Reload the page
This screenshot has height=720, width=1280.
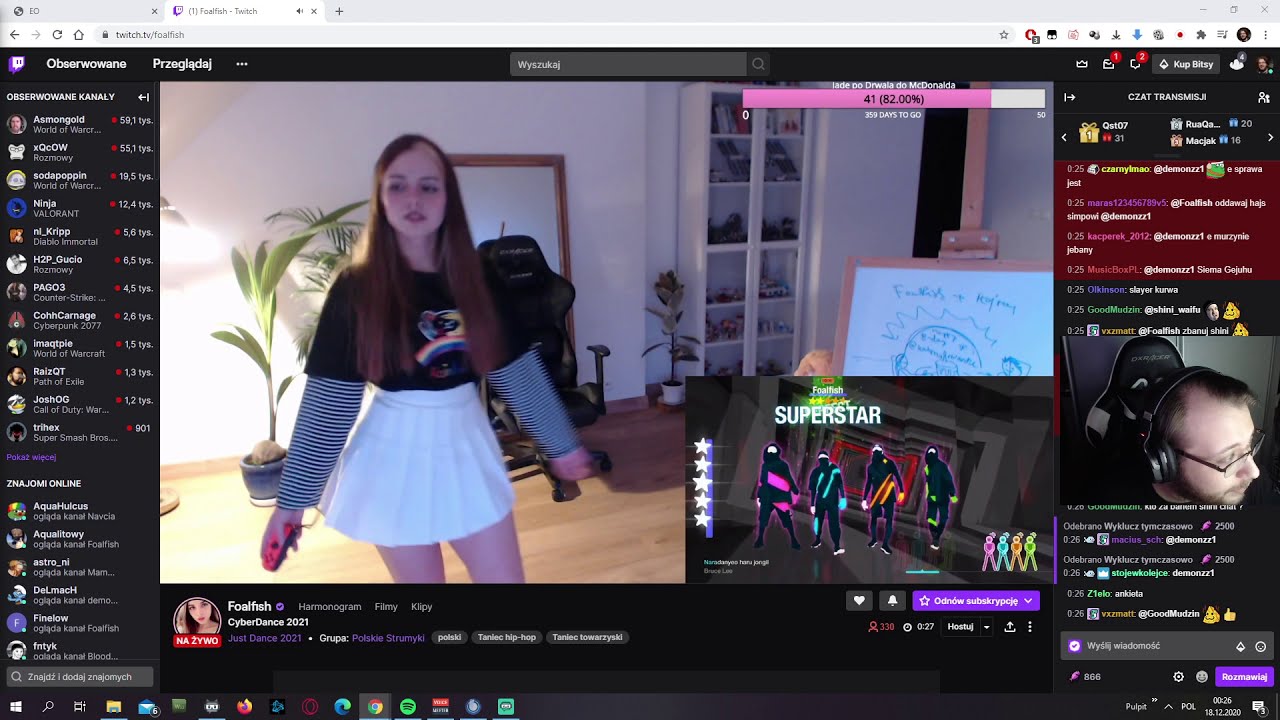57,35
